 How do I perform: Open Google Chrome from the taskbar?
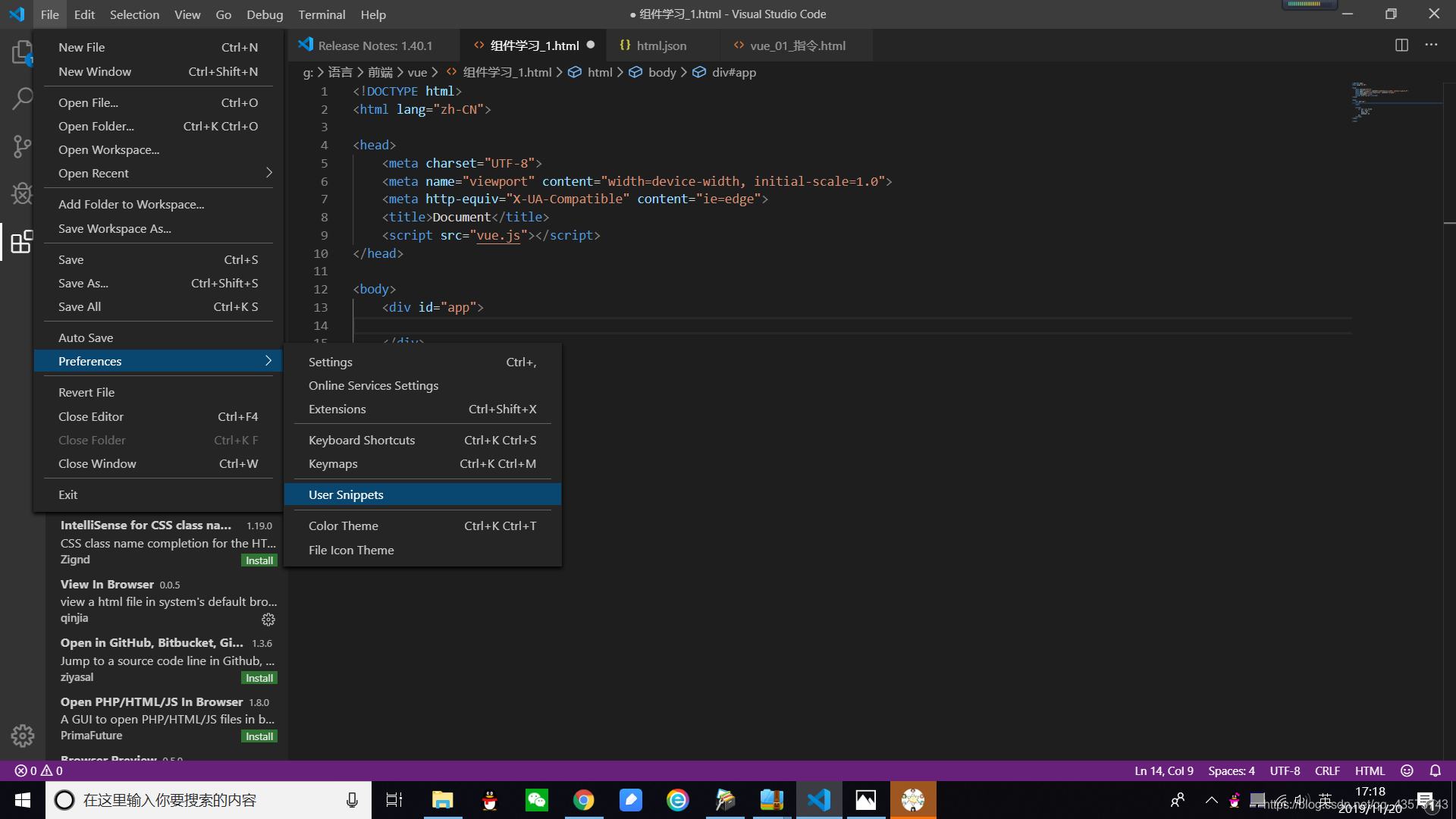coord(584,800)
